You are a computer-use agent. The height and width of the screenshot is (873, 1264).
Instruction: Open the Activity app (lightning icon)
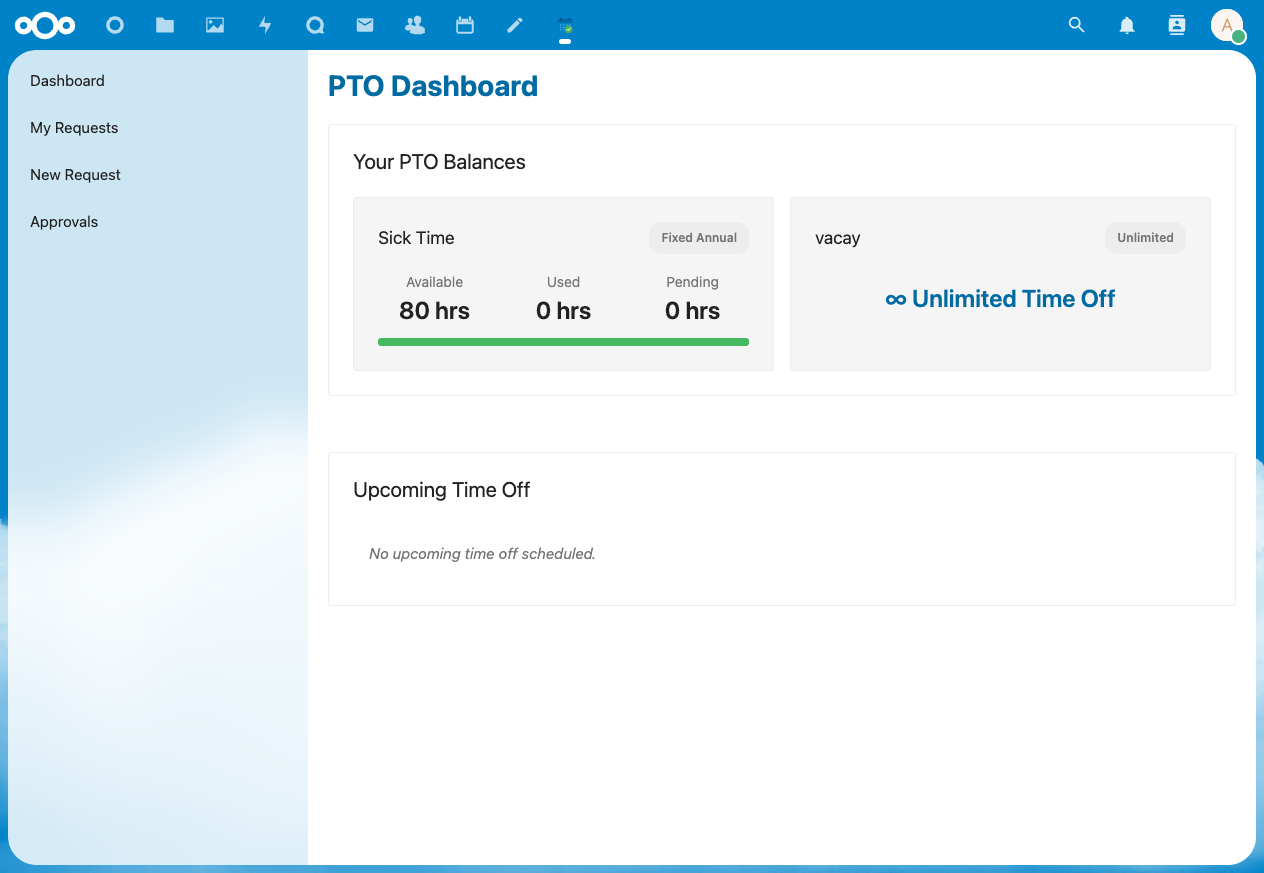[265, 25]
